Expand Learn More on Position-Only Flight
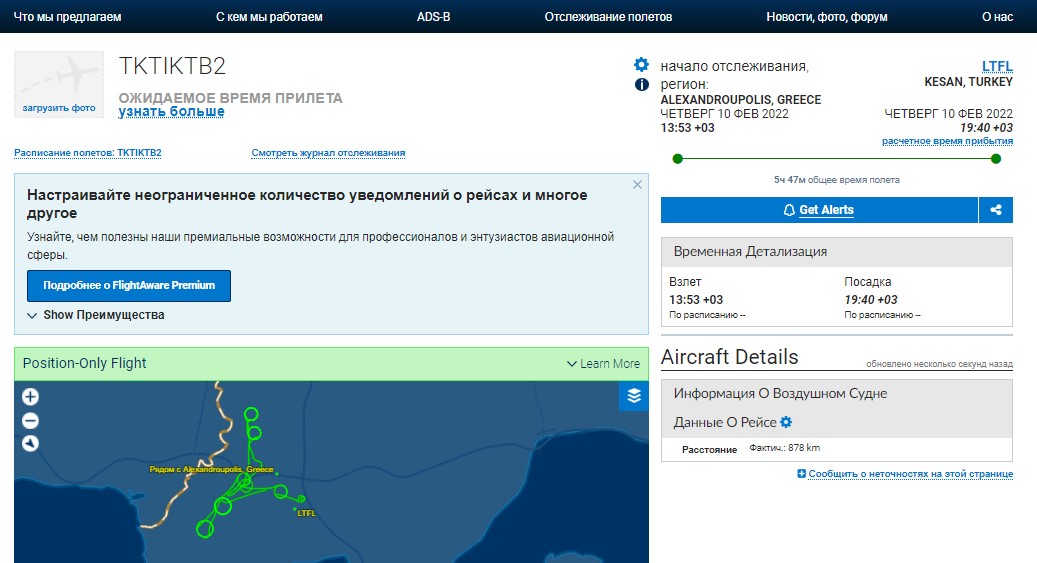Viewport: 1037px width, 563px height. (x=603, y=364)
